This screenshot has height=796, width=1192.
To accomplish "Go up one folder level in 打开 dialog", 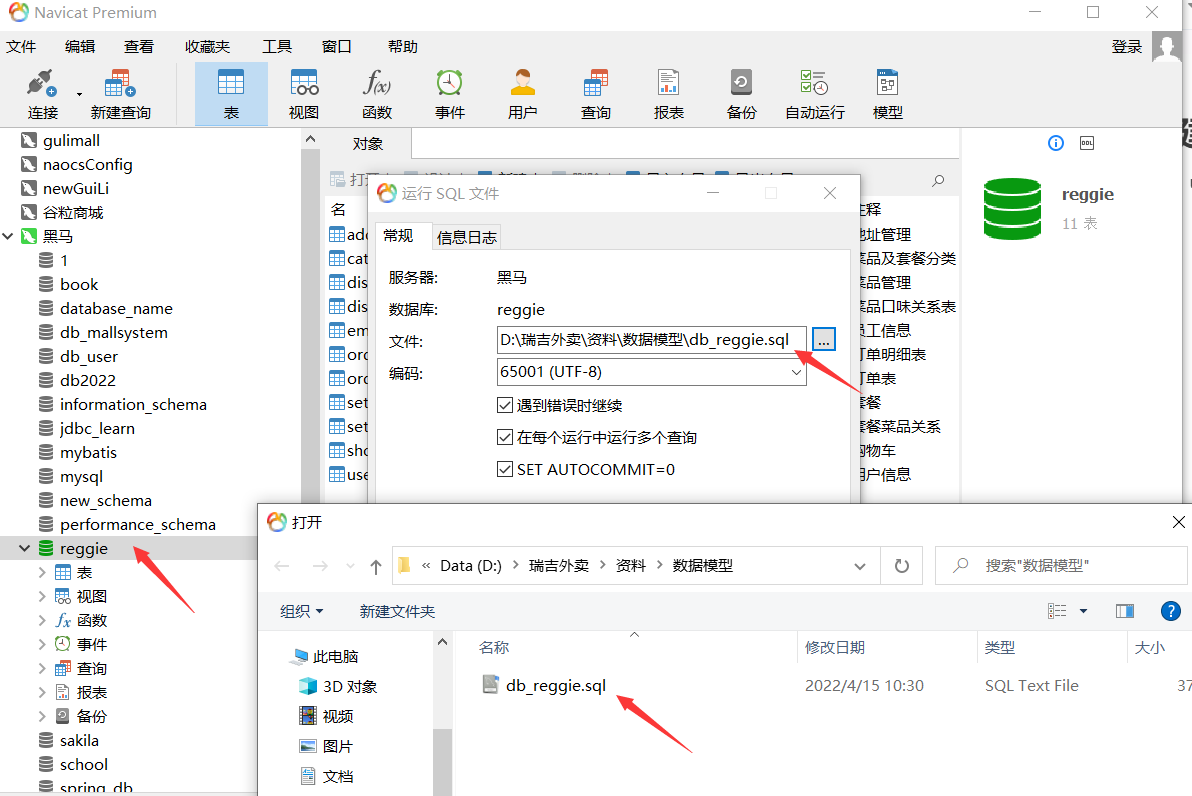I will tap(376, 566).
